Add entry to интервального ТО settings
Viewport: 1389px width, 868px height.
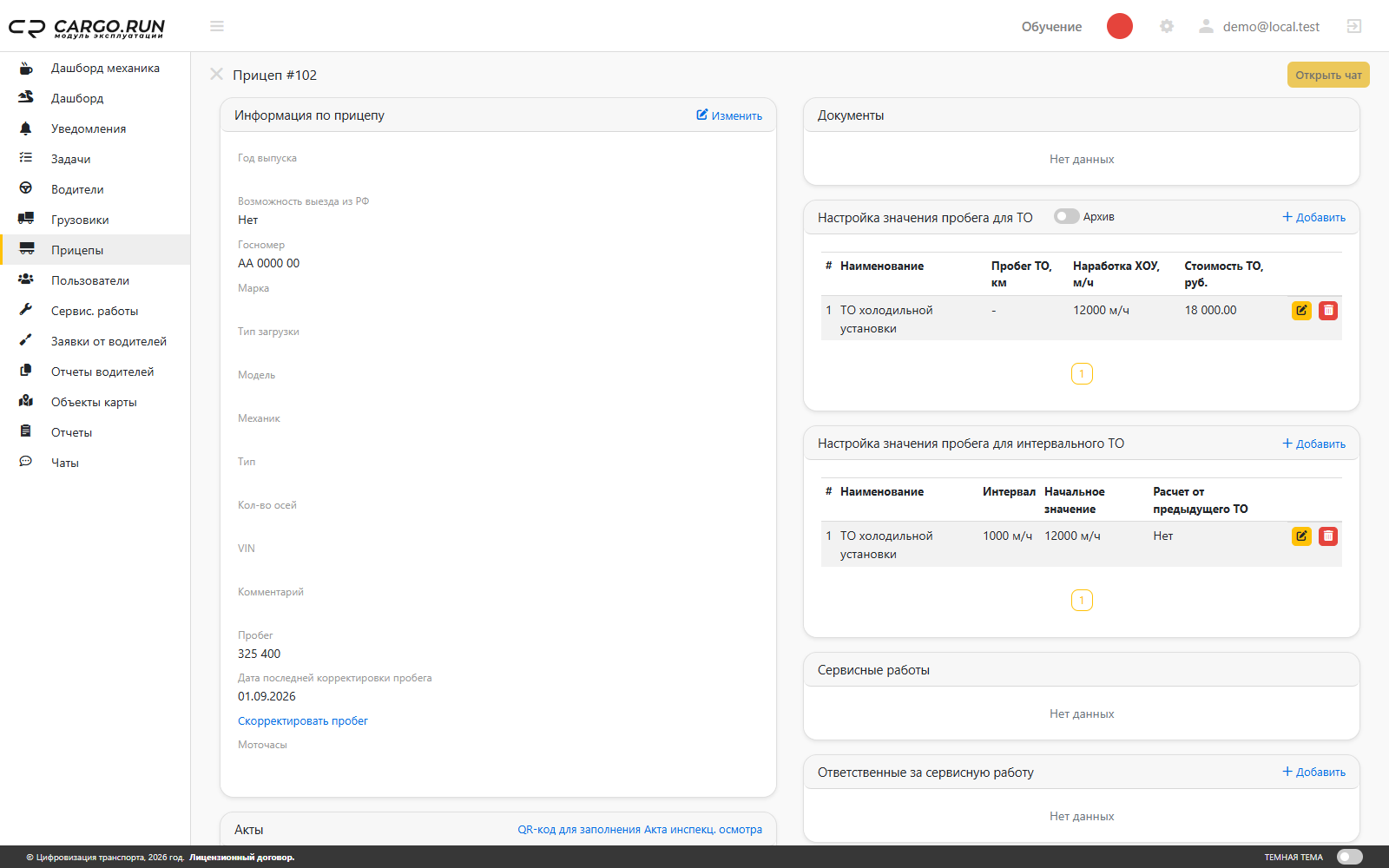(x=1314, y=444)
